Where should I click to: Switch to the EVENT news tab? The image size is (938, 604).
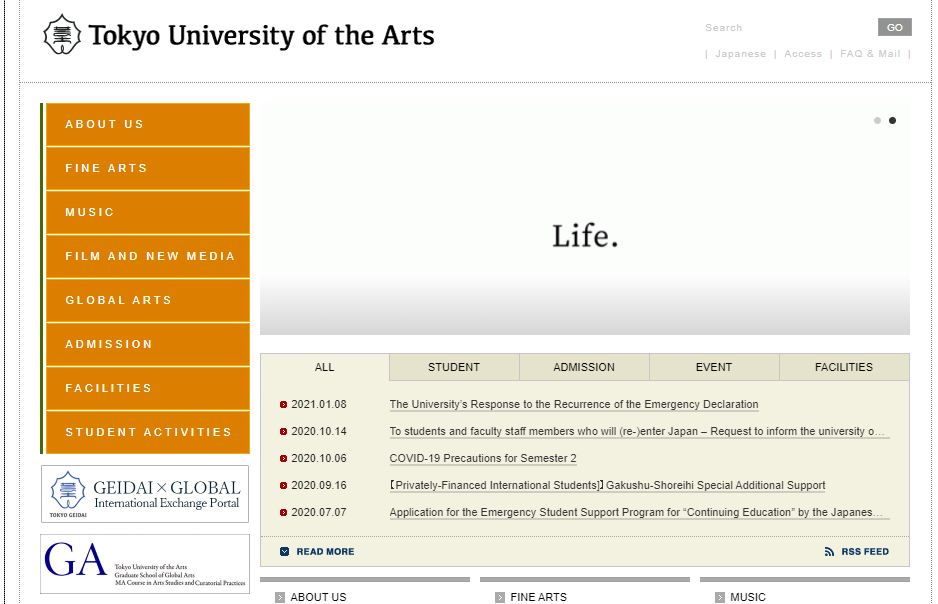714,367
